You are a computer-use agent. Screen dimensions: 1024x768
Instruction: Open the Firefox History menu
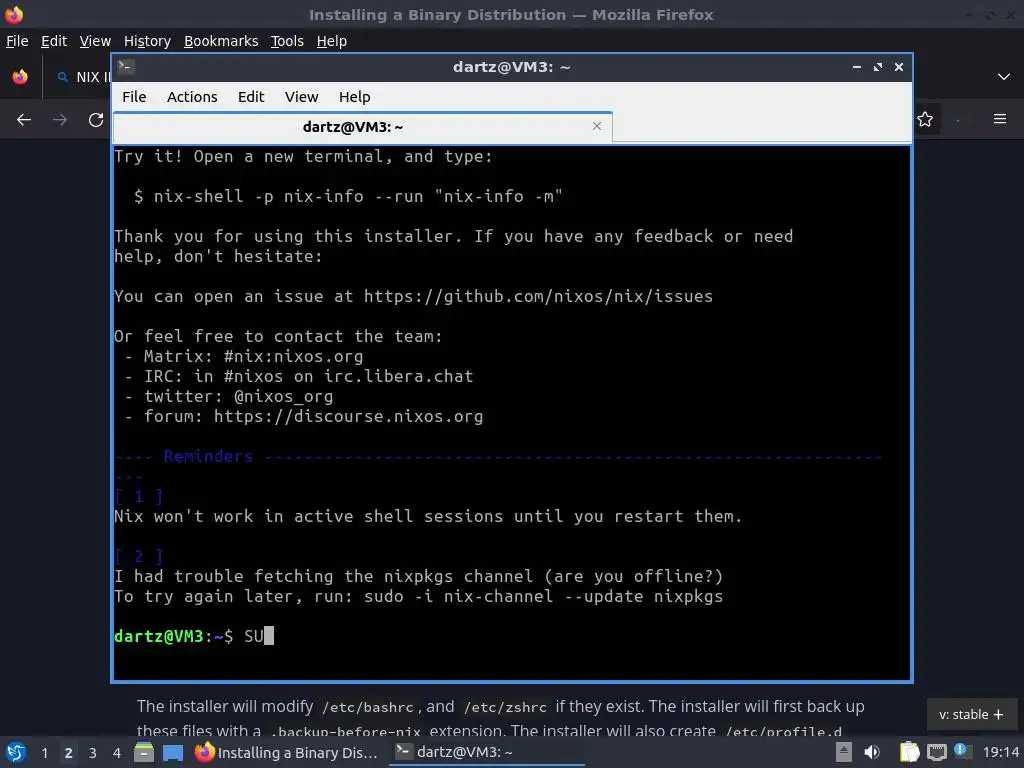147,40
